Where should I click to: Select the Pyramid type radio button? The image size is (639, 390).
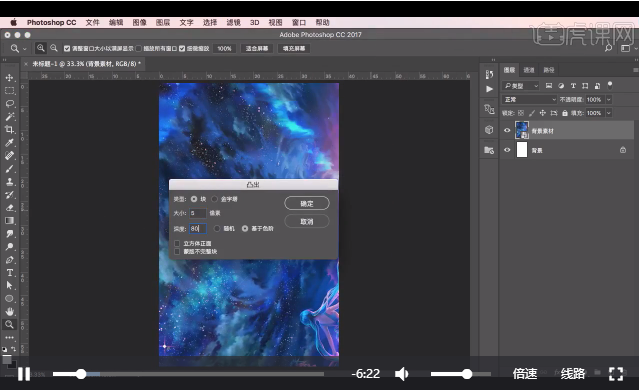(214, 199)
